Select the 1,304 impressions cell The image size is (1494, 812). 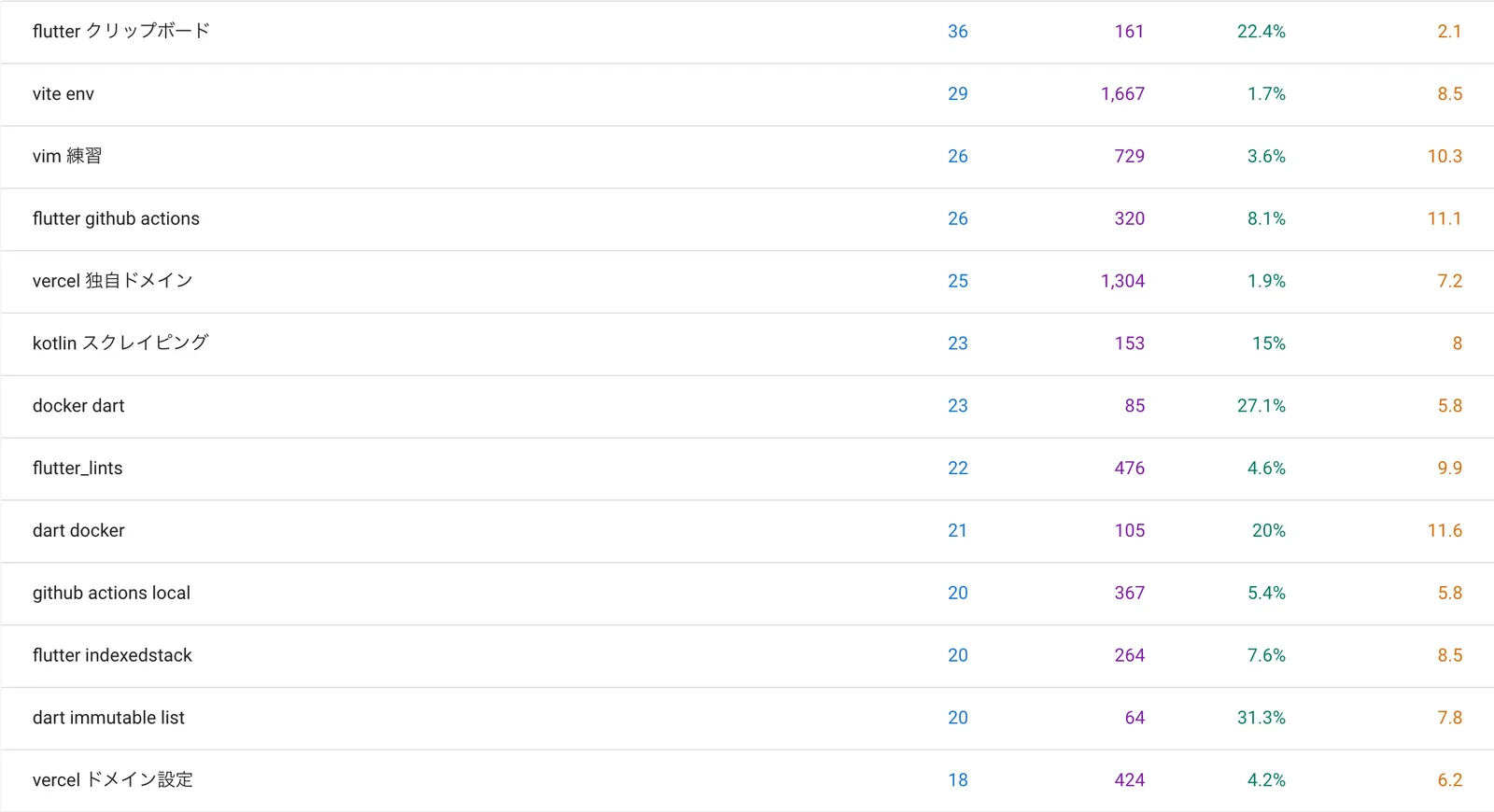1122,281
